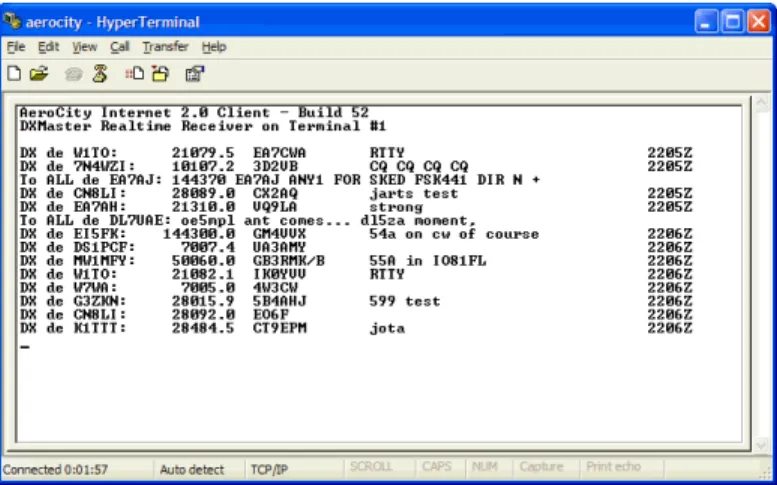This screenshot has width=777, height=485.
Task: Minimize the HyperTerminal window
Action: [706, 22]
